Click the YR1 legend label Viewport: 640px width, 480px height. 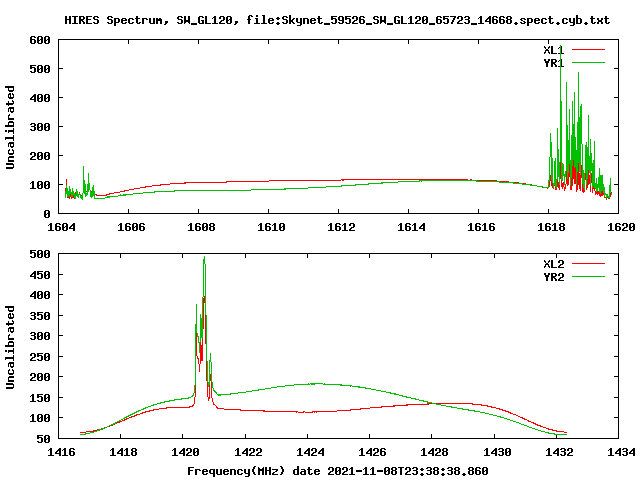[x=553, y=63]
